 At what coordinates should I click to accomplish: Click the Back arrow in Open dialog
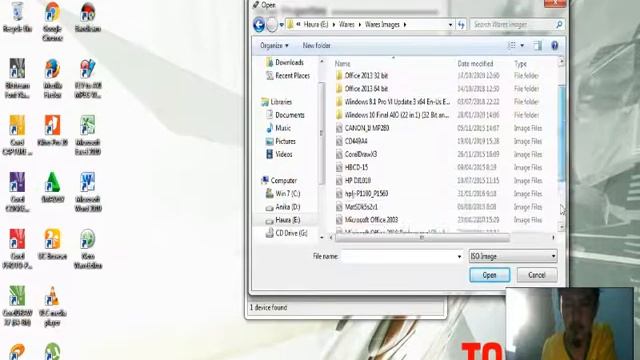point(259,25)
